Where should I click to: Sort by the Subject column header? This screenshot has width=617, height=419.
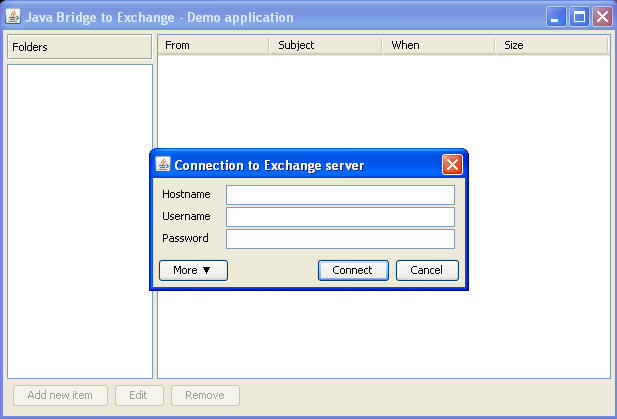pos(325,45)
